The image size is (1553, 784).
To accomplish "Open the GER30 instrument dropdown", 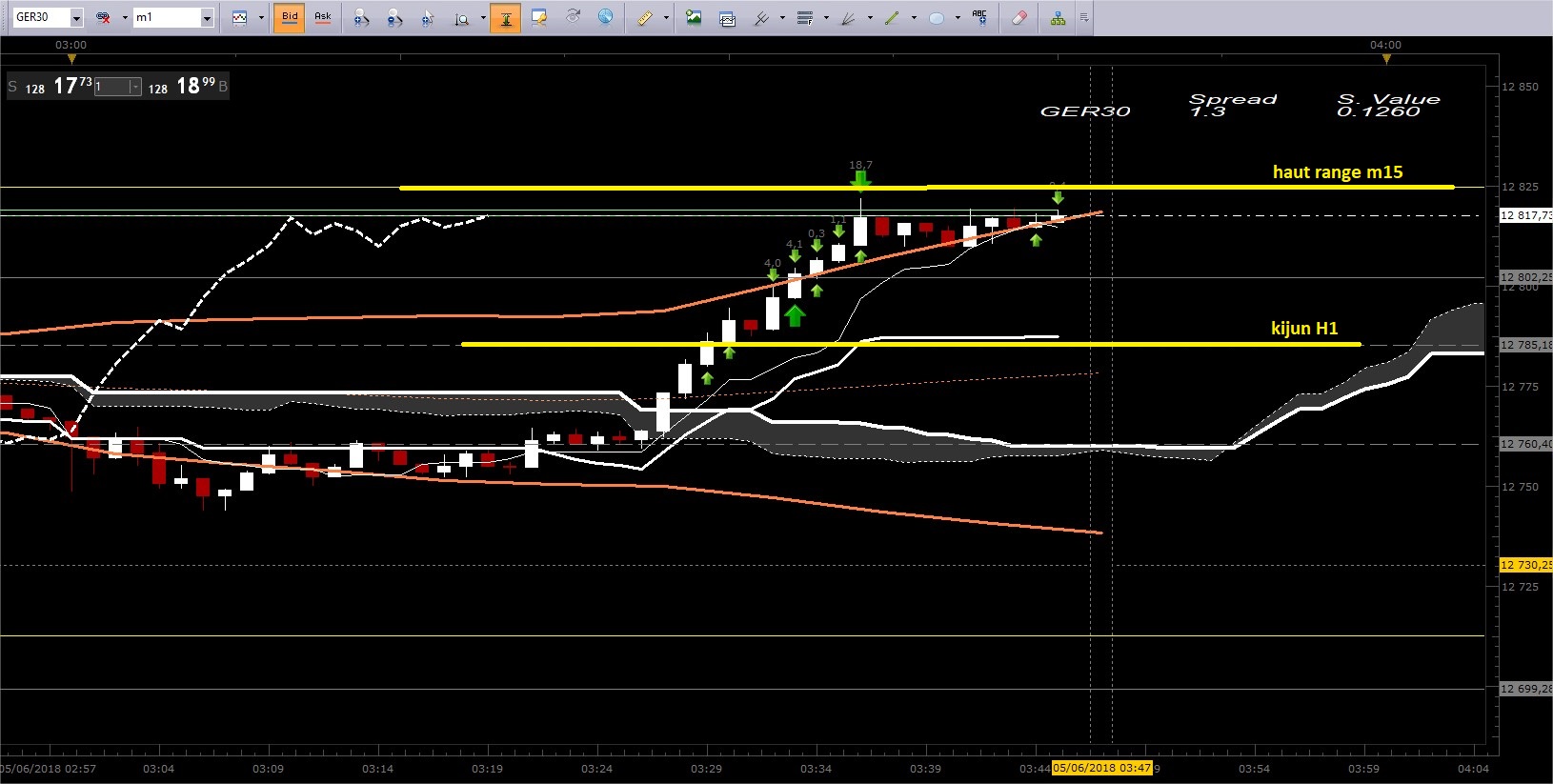I will tap(76, 18).
